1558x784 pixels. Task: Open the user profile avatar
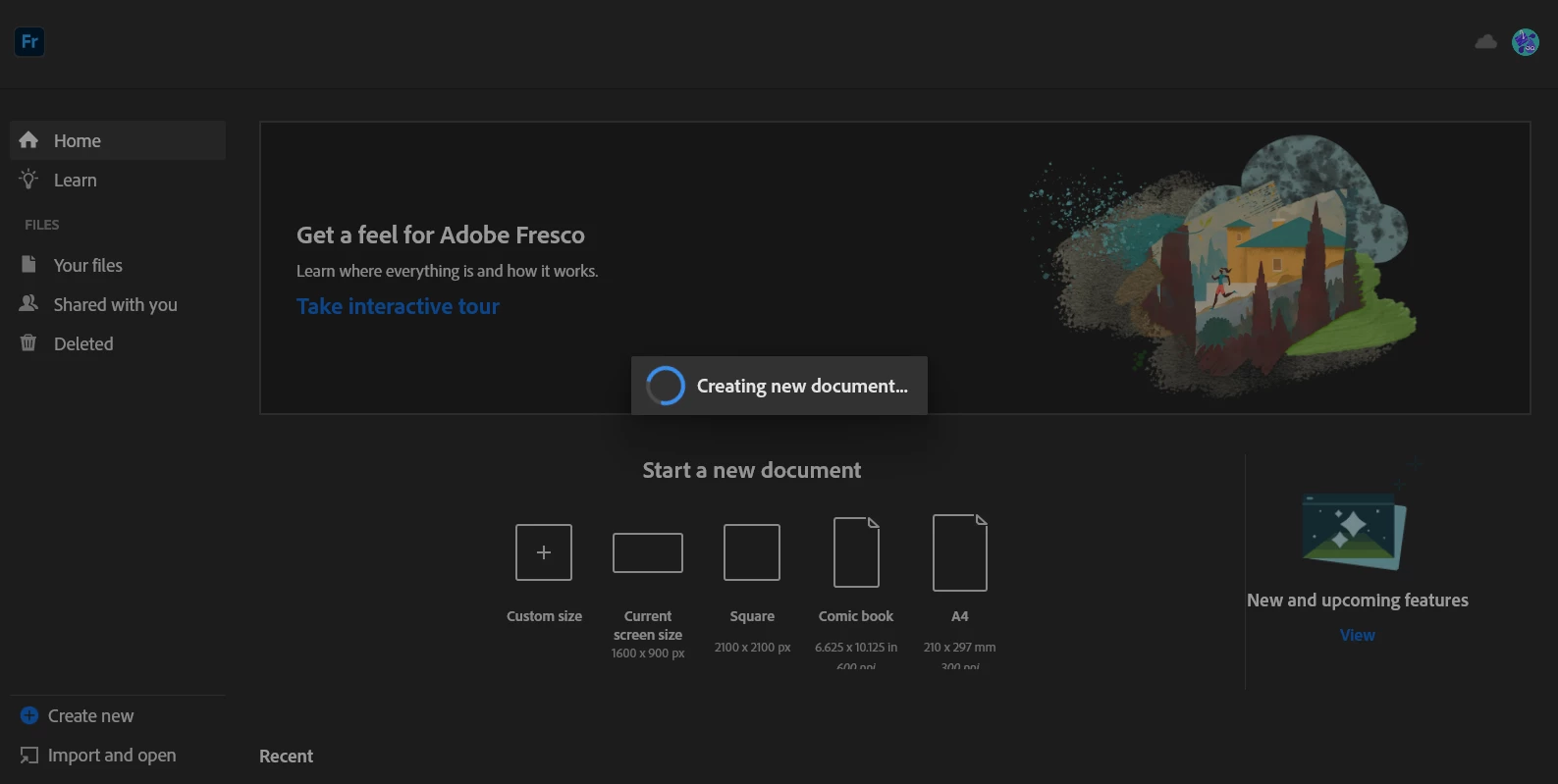(1525, 42)
